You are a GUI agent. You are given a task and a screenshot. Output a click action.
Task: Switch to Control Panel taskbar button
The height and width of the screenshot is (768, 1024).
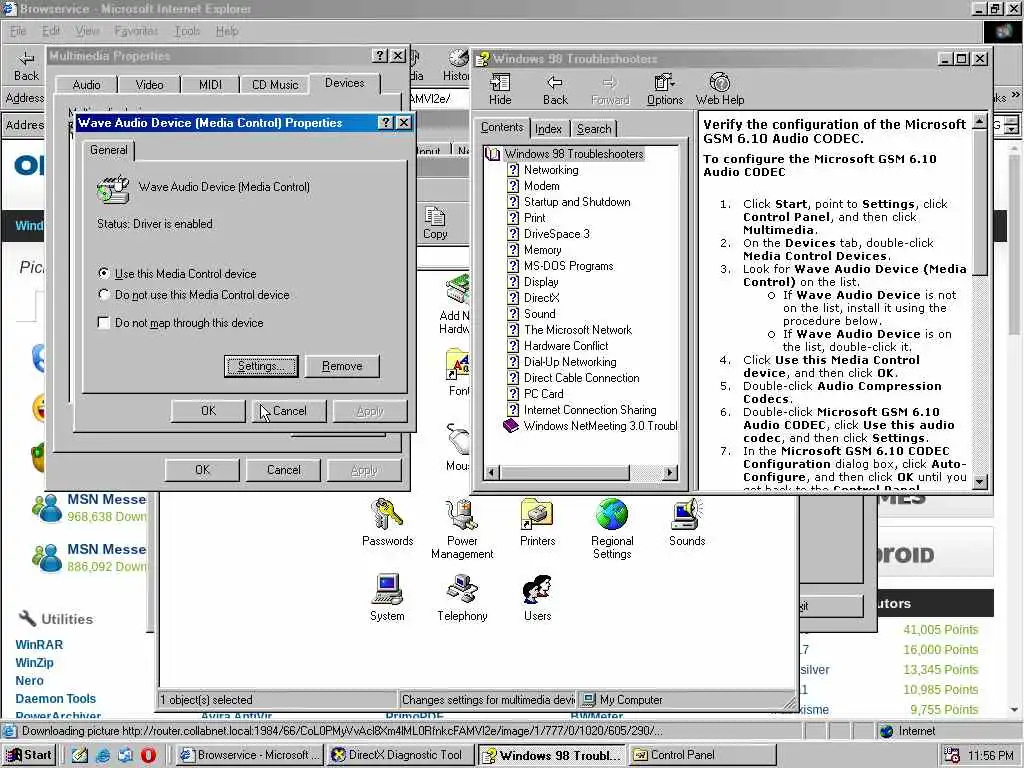(x=703, y=755)
